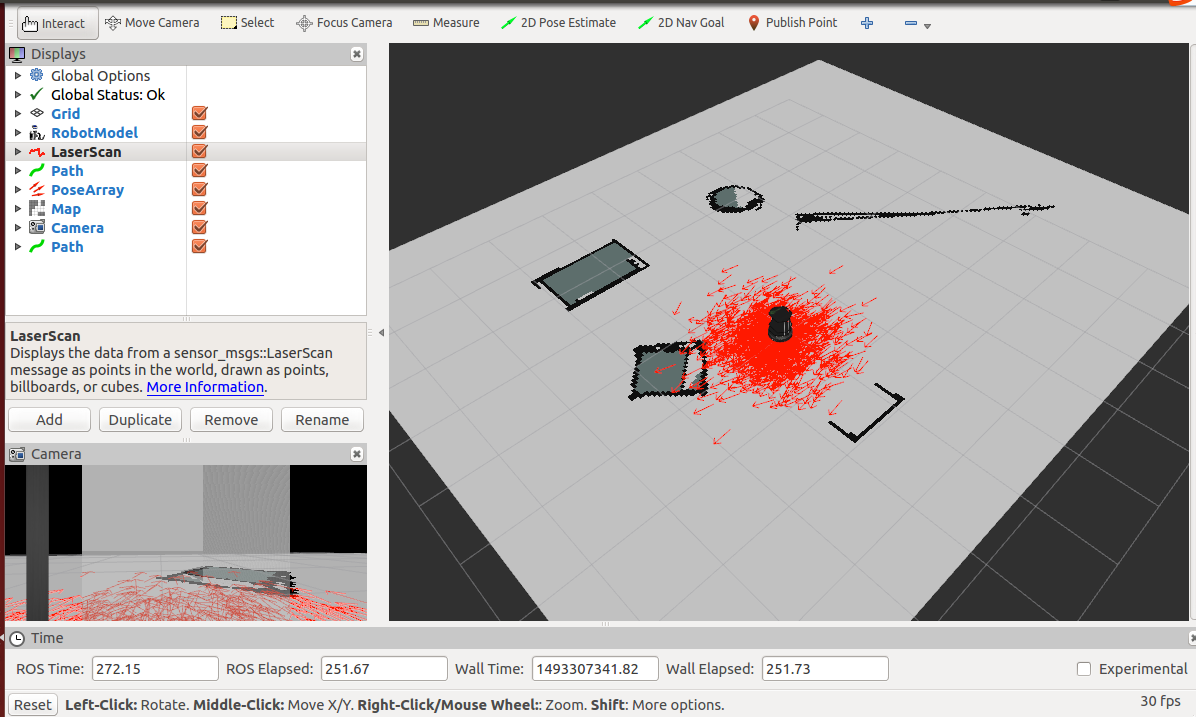Expand the Global Options row
The height and width of the screenshot is (717, 1196).
[18, 76]
